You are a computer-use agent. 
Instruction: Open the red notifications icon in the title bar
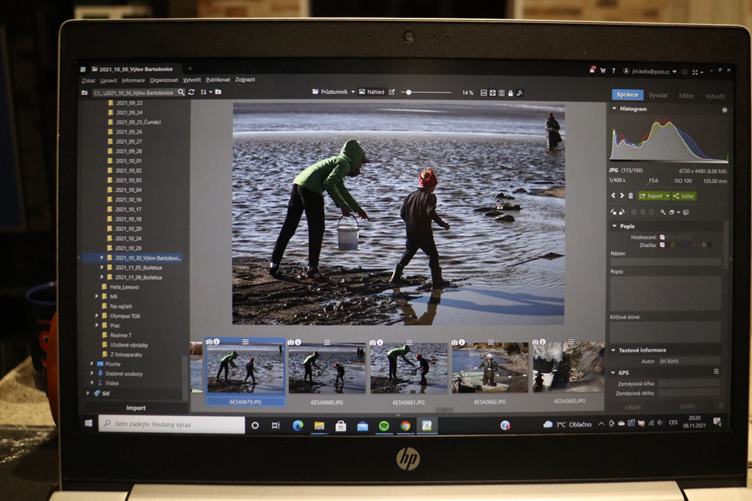(592, 70)
